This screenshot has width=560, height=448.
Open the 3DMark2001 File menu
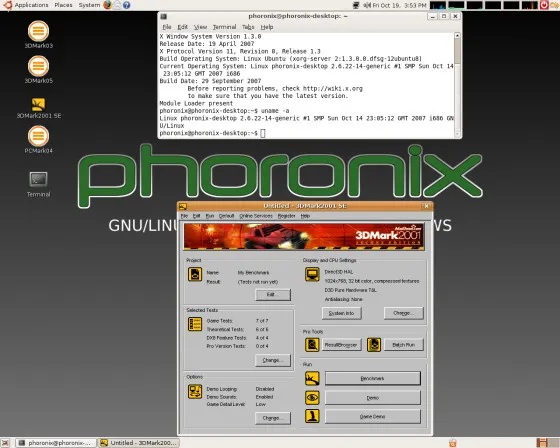184,216
